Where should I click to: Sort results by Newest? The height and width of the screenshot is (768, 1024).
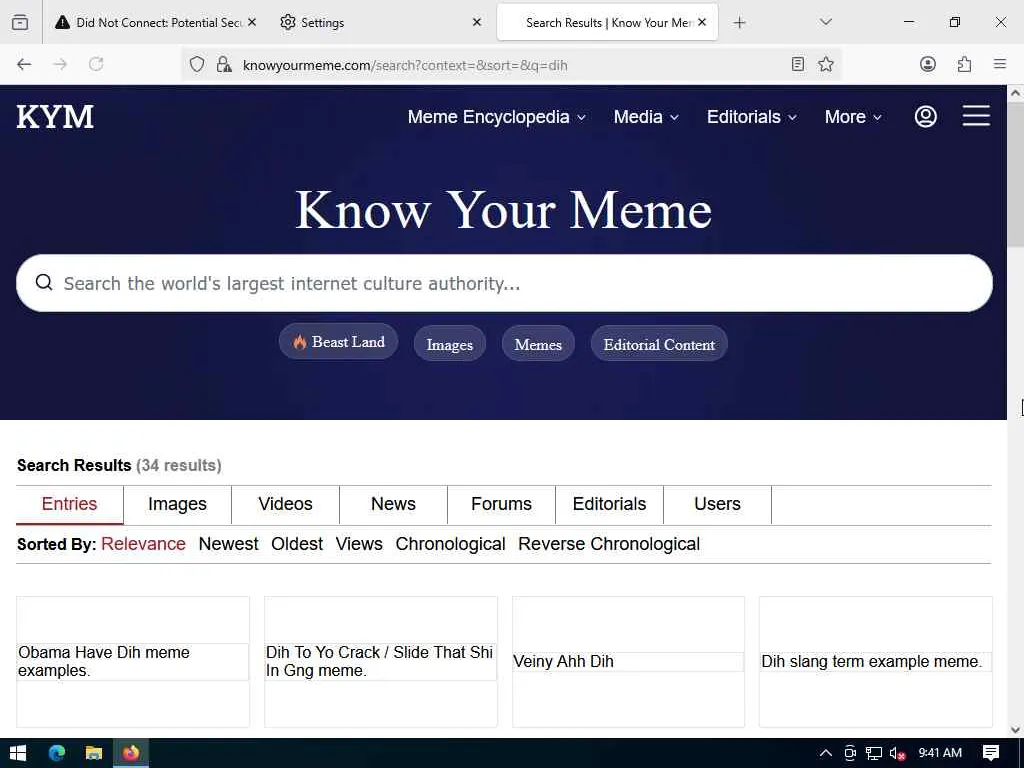point(229,544)
